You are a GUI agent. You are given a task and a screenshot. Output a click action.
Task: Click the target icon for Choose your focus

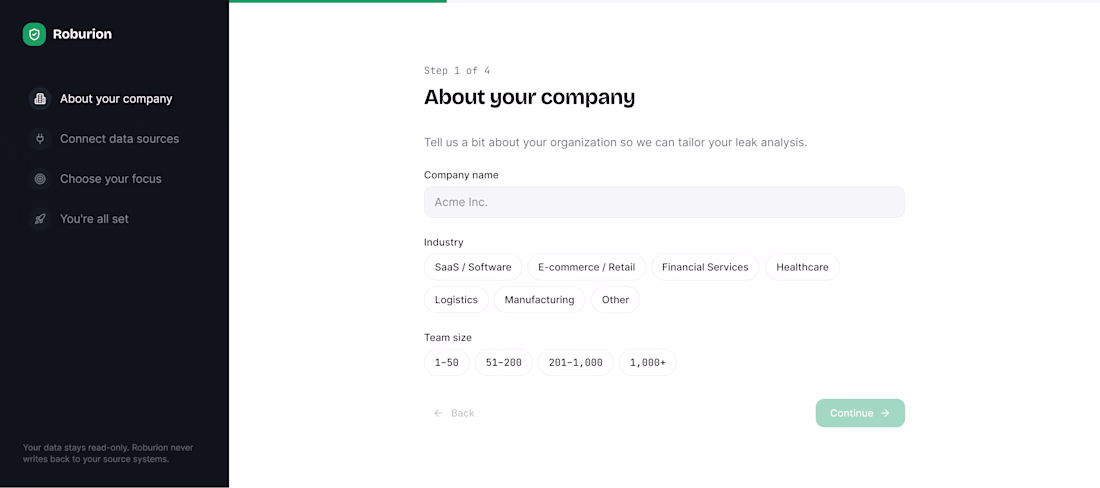(x=40, y=179)
